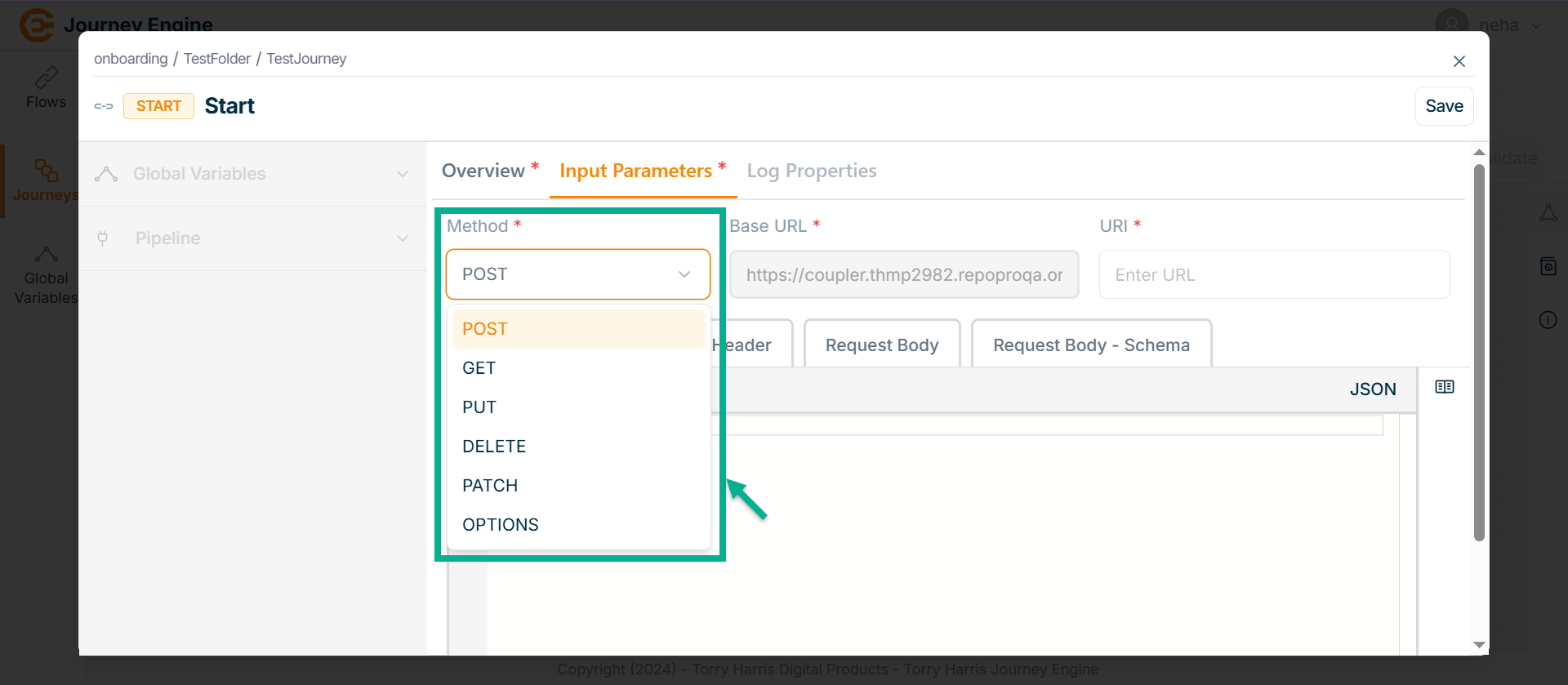Click the link icon beside START badge
This screenshot has width=1568, height=685.
[104, 106]
